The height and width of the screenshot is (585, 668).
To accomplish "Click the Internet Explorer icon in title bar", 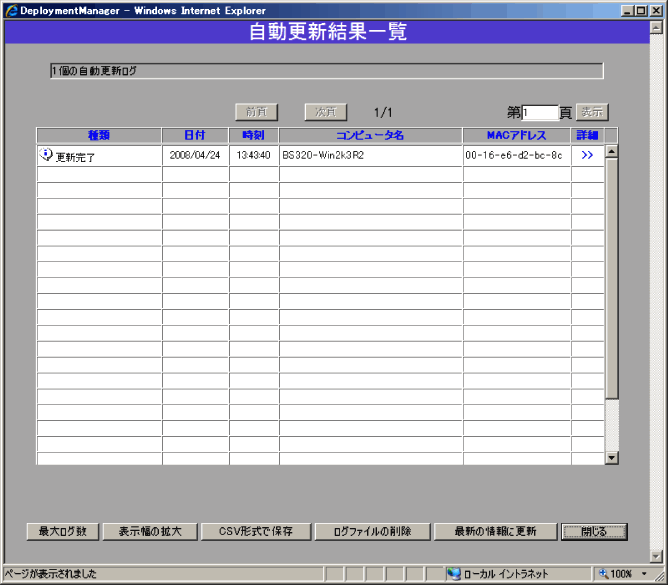I will click(11, 10).
